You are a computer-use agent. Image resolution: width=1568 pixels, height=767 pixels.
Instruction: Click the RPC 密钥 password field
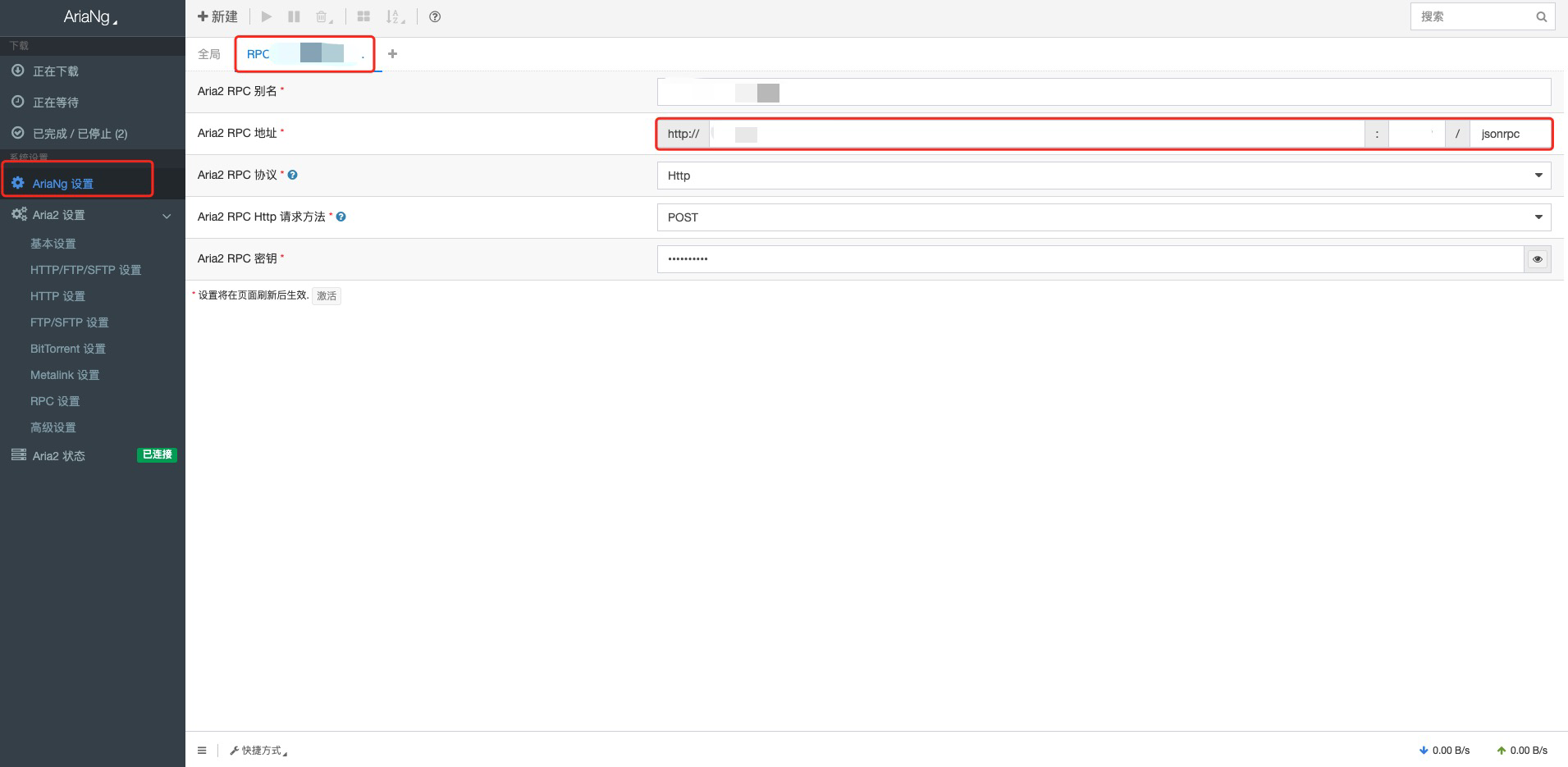(x=1090, y=259)
